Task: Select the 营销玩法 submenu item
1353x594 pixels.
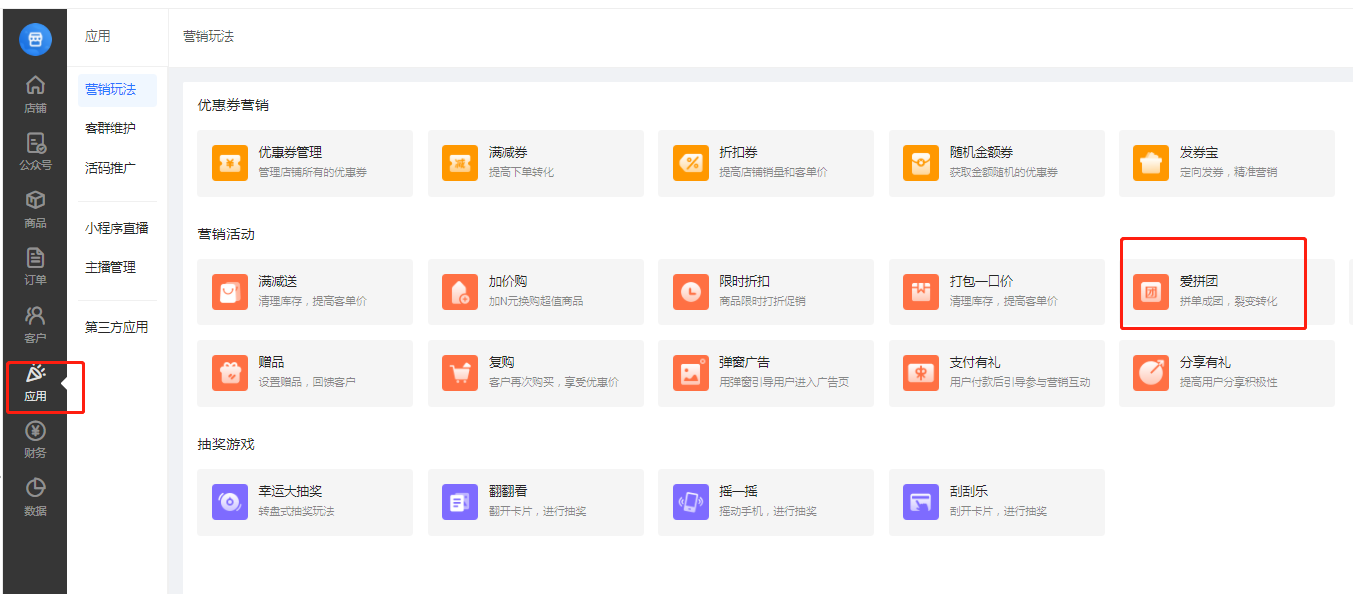Action: pyautogui.click(x=111, y=90)
